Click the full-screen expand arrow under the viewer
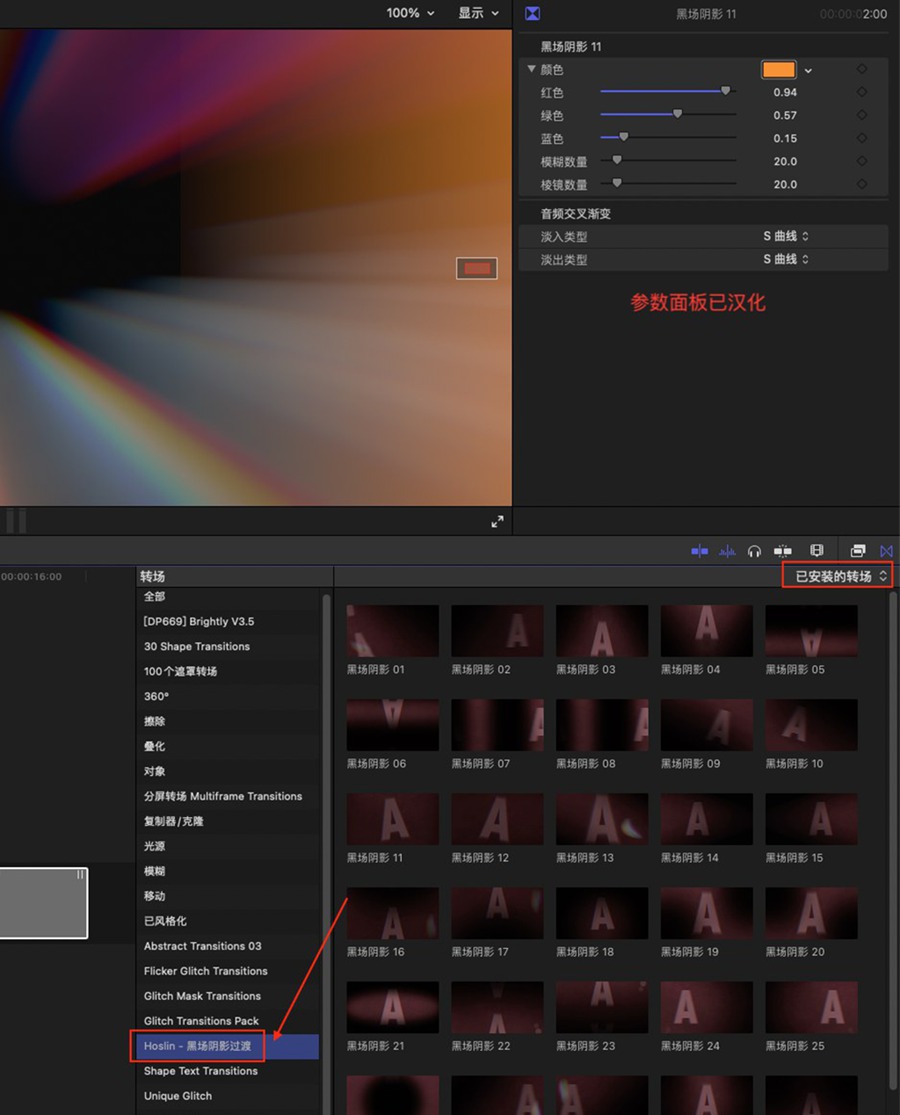The width and height of the screenshot is (900, 1115). pos(497,520)
